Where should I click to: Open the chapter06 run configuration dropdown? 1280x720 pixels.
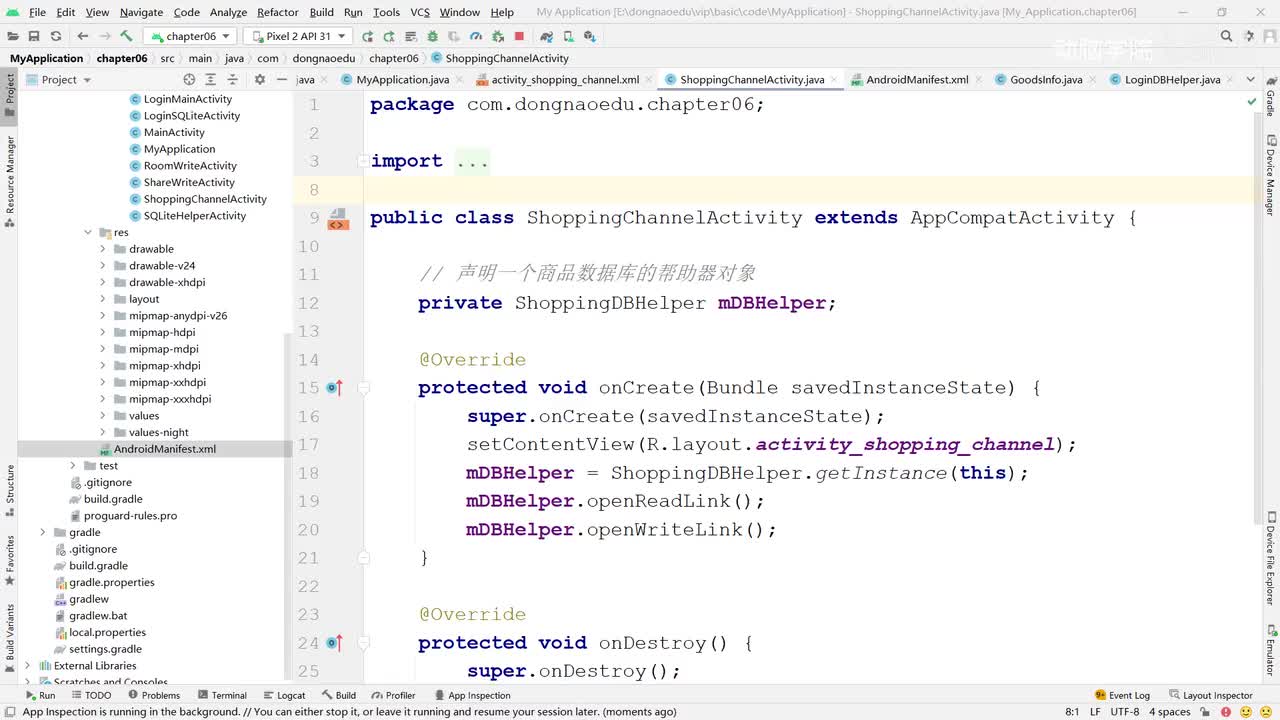point(190,36)
